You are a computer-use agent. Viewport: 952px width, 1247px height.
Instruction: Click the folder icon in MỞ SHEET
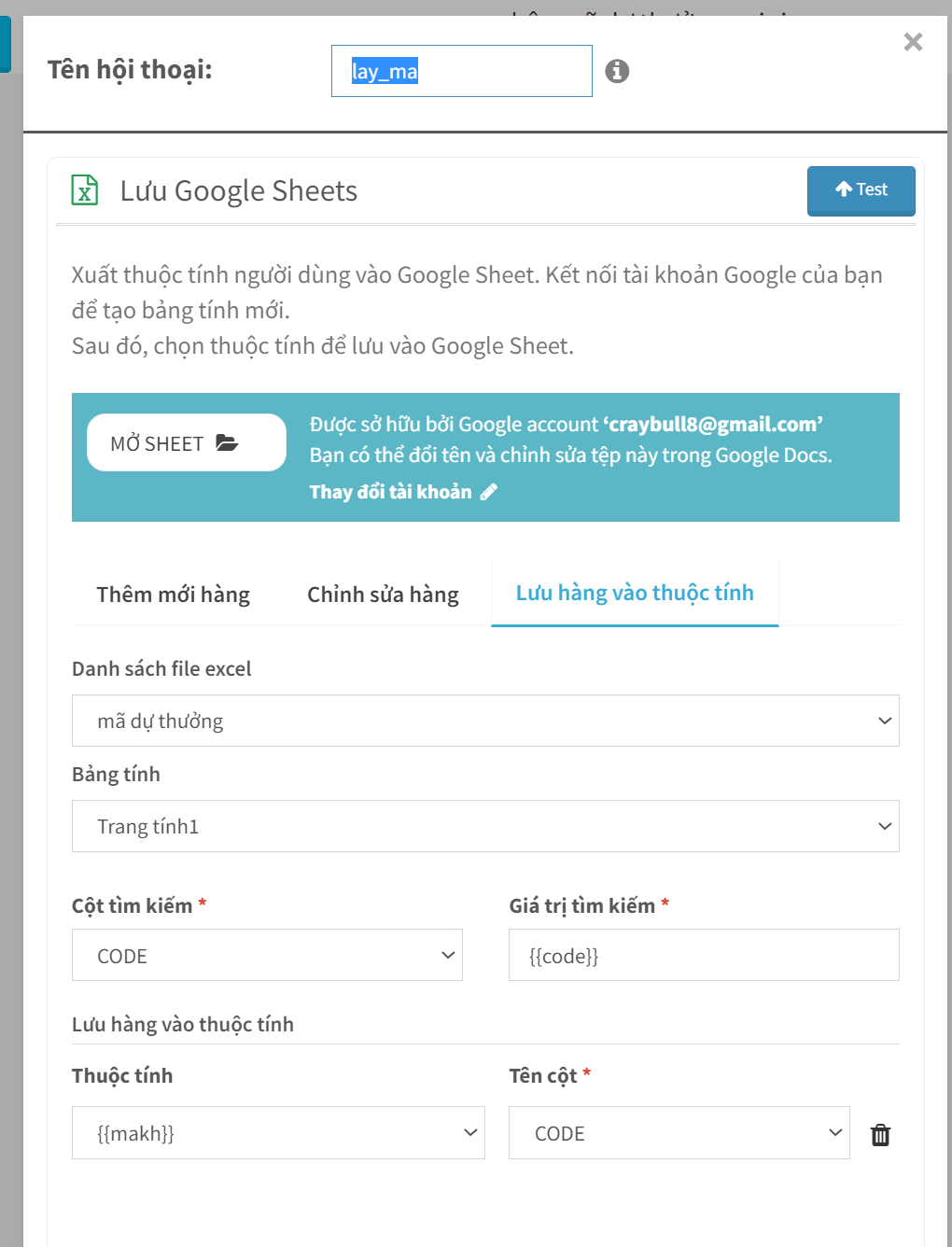pos(227,442)
